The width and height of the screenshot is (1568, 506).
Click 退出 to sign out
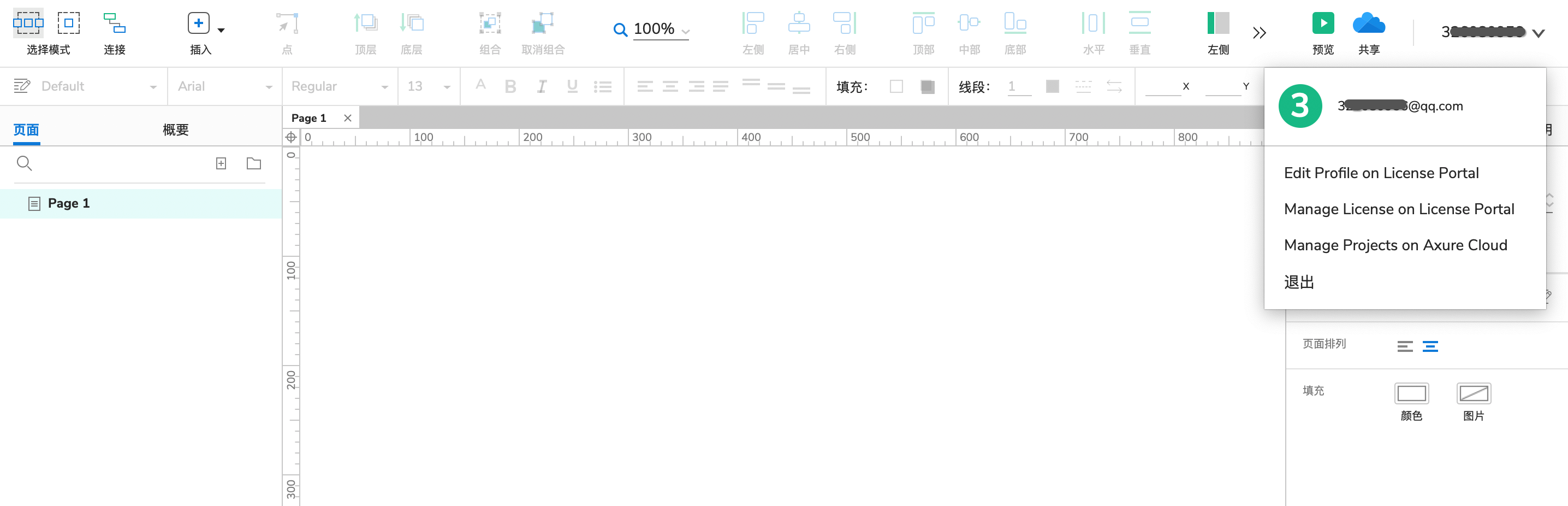click(x=1299, y=282)
